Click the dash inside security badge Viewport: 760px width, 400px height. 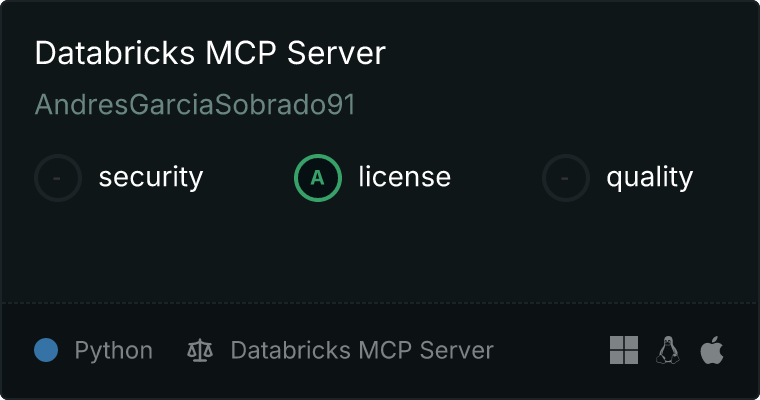(57, 178)
